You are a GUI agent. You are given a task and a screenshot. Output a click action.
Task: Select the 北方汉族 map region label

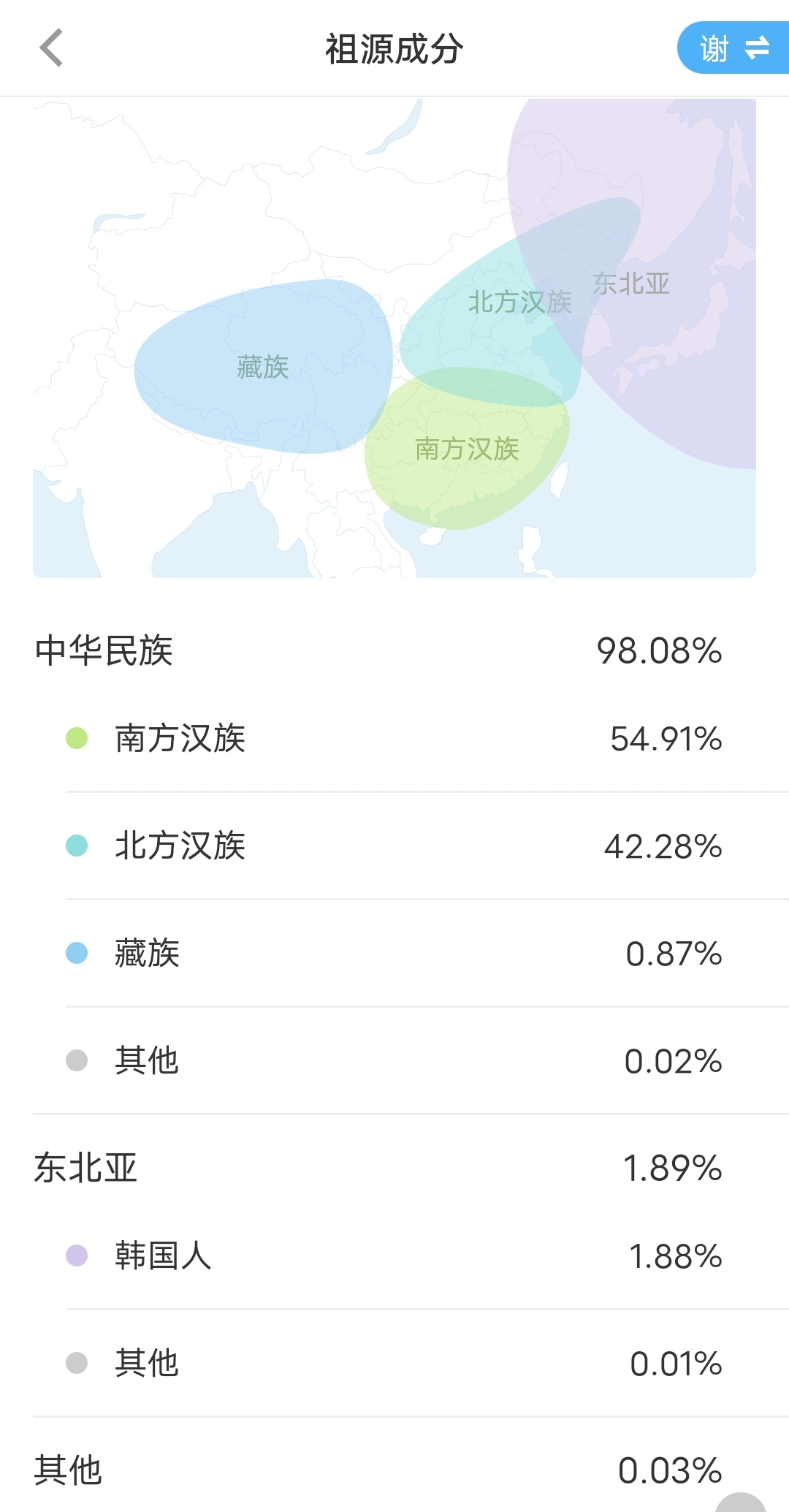click(519, 302)
